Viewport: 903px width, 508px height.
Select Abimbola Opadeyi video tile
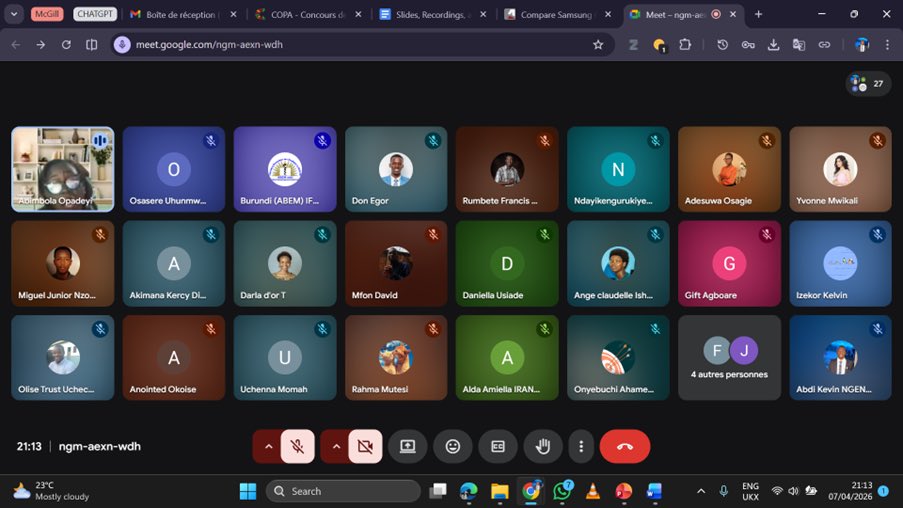coord(63,169)
